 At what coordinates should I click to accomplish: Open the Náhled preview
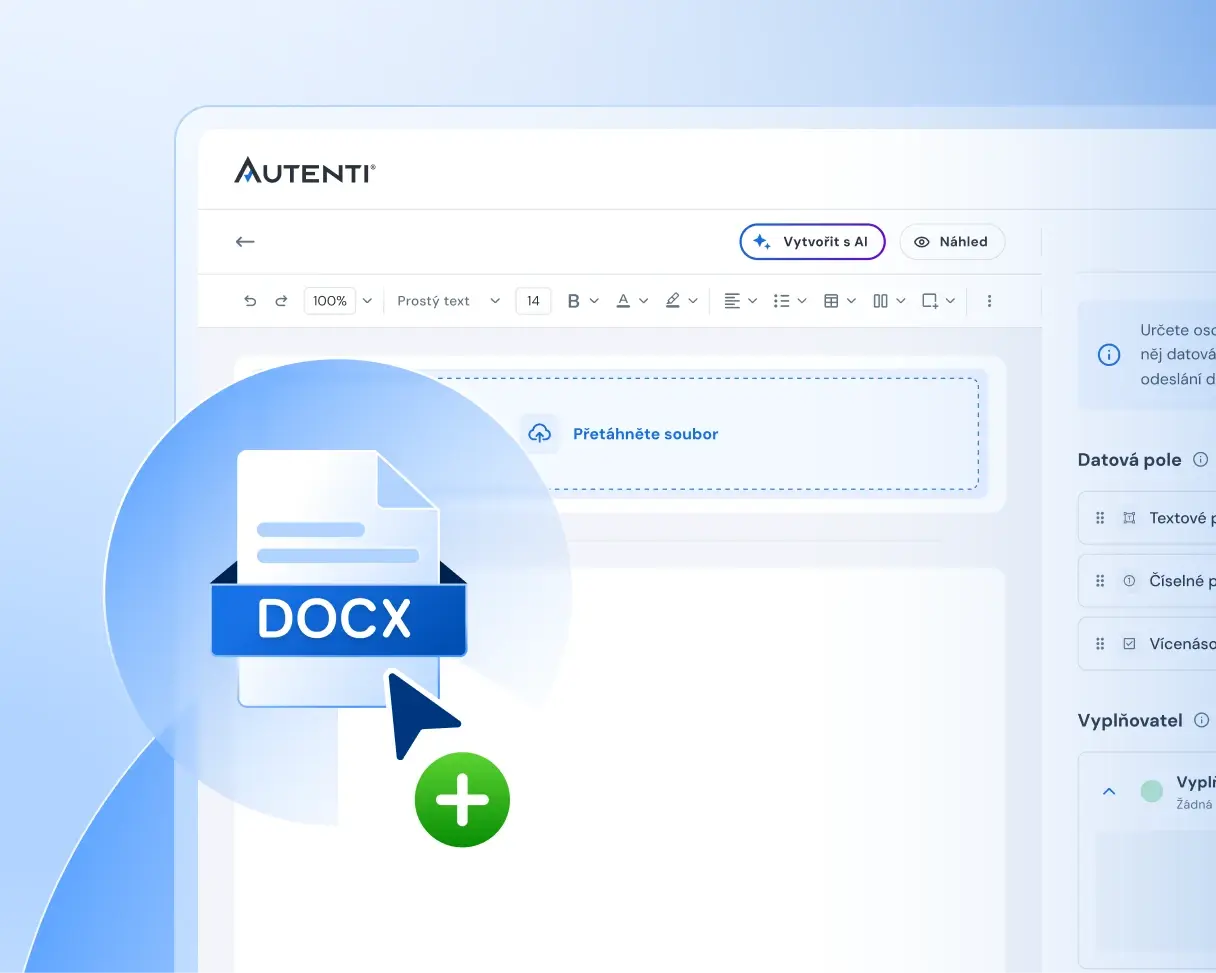pyautogui.click(x=952, y=241)
